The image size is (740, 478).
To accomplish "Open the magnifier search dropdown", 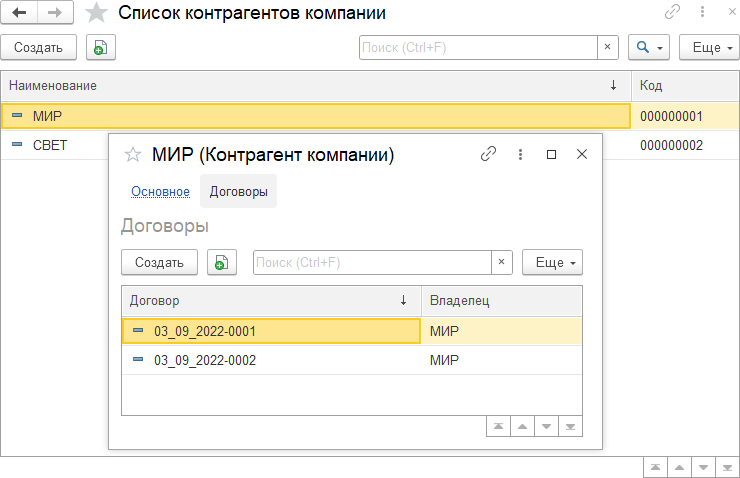I will [x=649, y=47].
